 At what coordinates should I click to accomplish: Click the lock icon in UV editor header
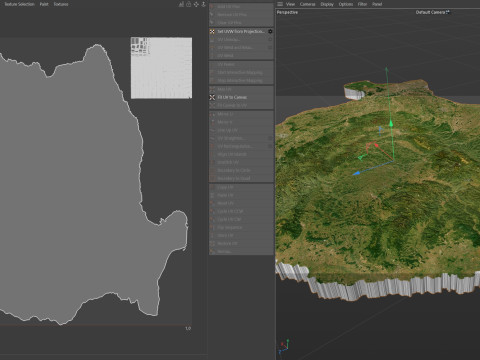point(189,4)
